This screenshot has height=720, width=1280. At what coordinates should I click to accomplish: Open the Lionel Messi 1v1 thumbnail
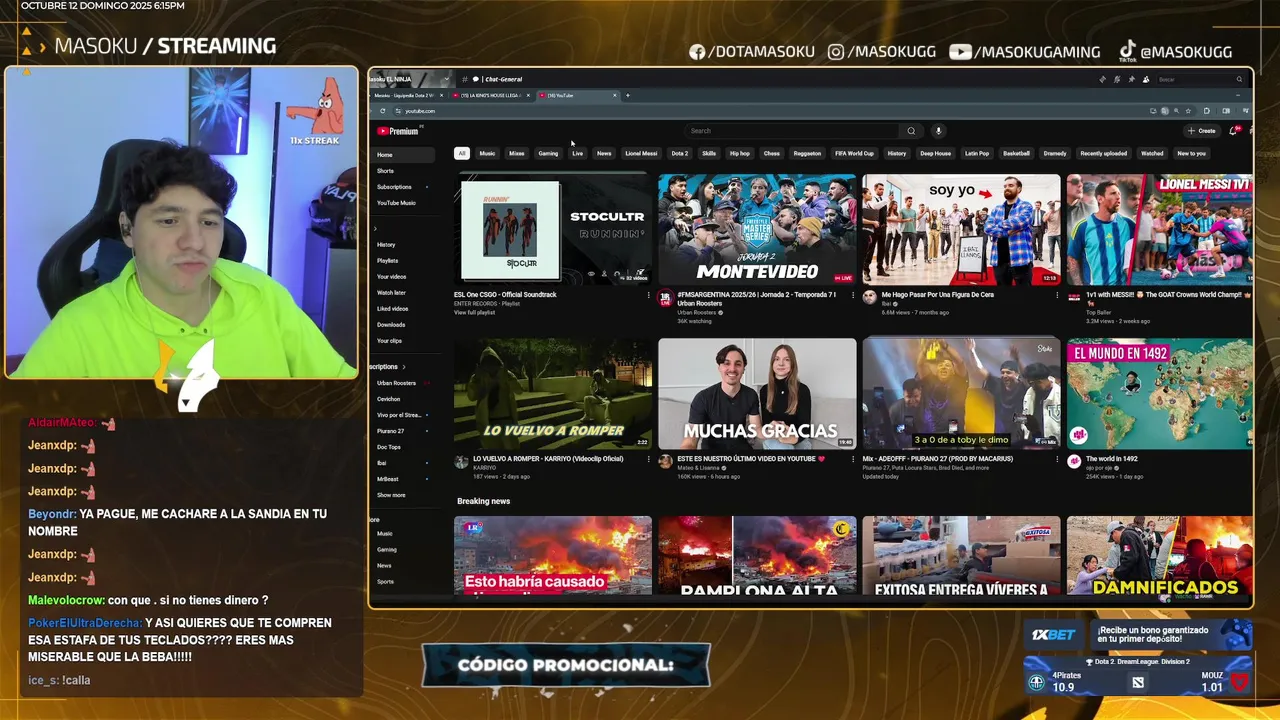click(1160, 229)
